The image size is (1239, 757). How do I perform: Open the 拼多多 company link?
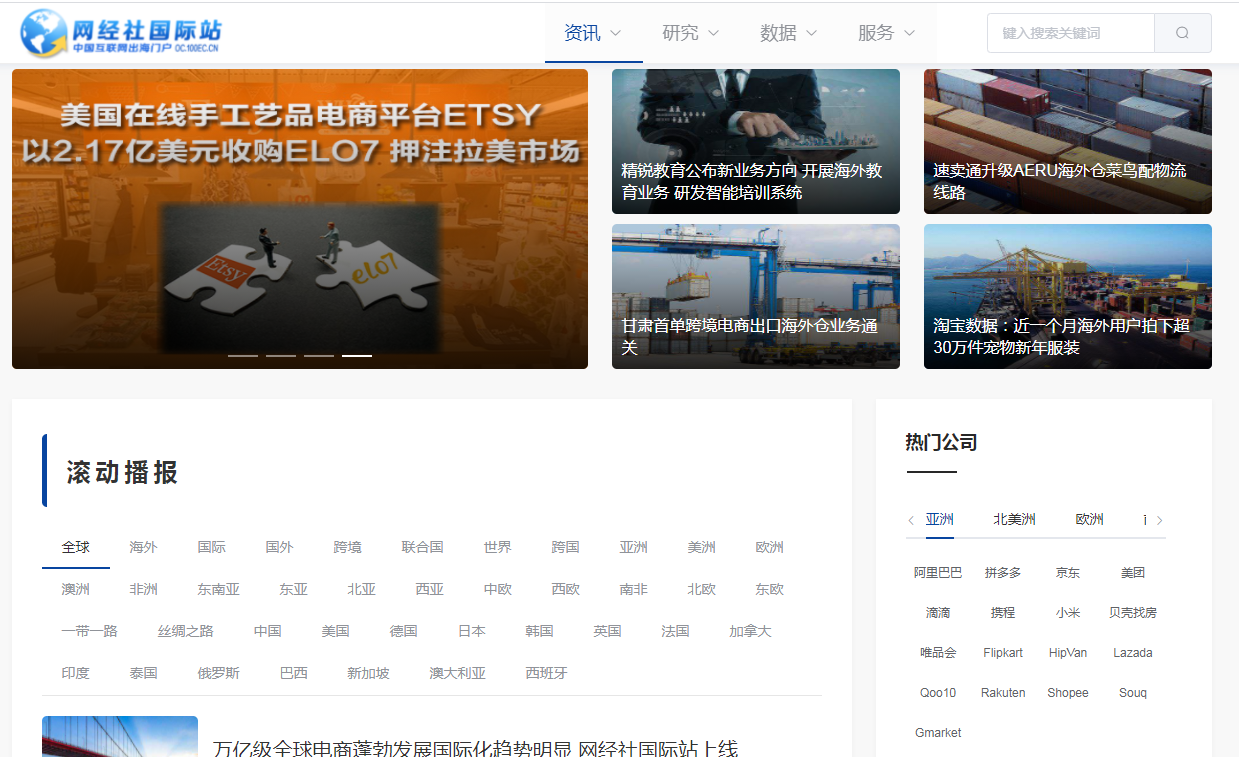click(x=1003, y=573)
